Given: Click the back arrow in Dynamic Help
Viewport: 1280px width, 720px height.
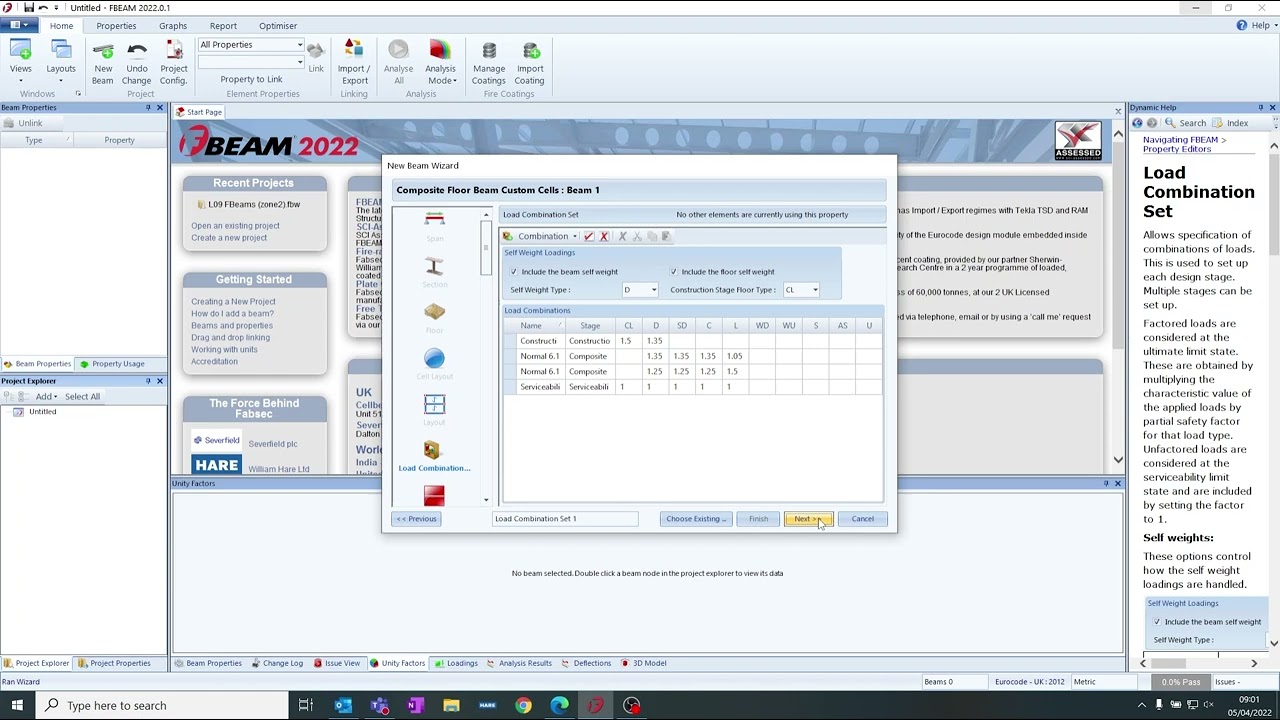Looking at the screenshot, I should click(1137, 123).
